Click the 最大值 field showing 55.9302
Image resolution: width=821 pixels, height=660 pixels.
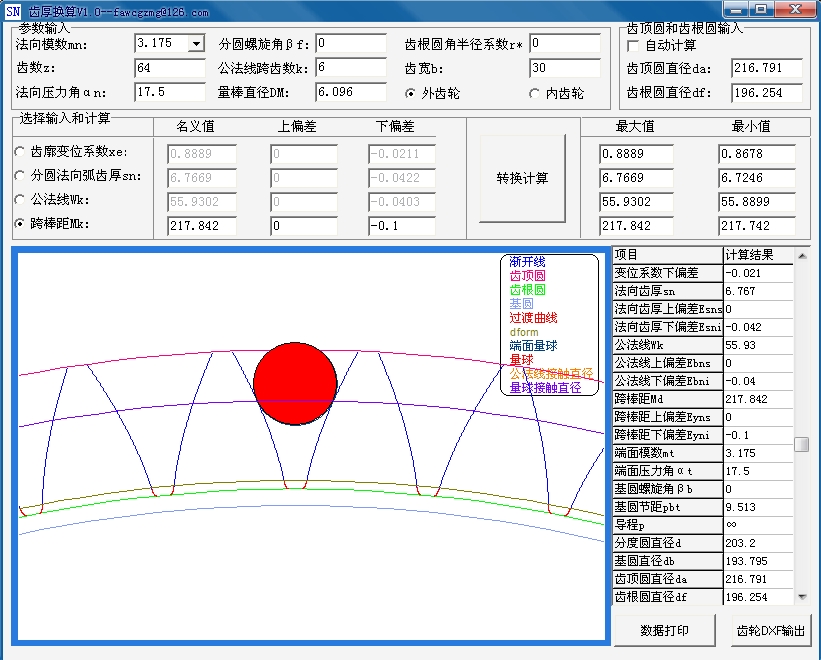pyautogui.click(x=636, y=202)
